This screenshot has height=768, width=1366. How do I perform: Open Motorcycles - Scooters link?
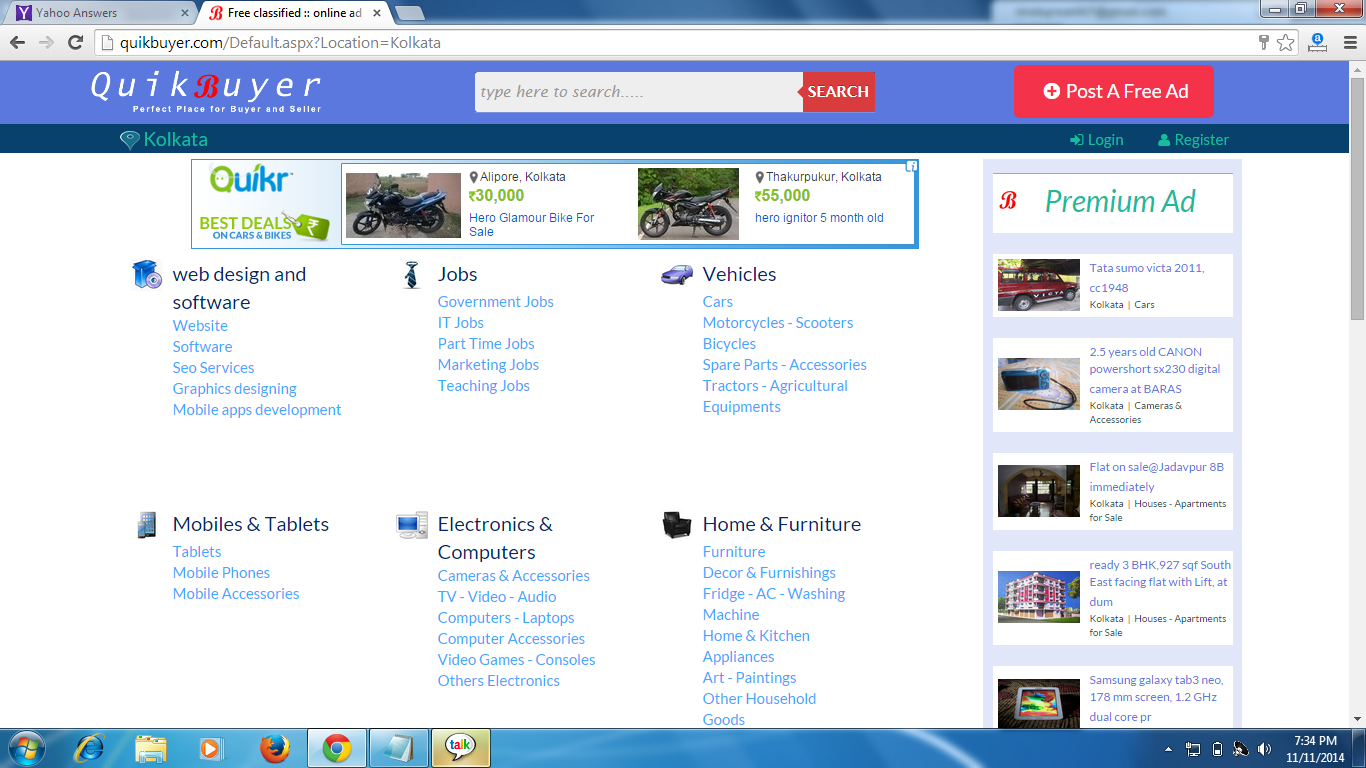pos(778,322)
